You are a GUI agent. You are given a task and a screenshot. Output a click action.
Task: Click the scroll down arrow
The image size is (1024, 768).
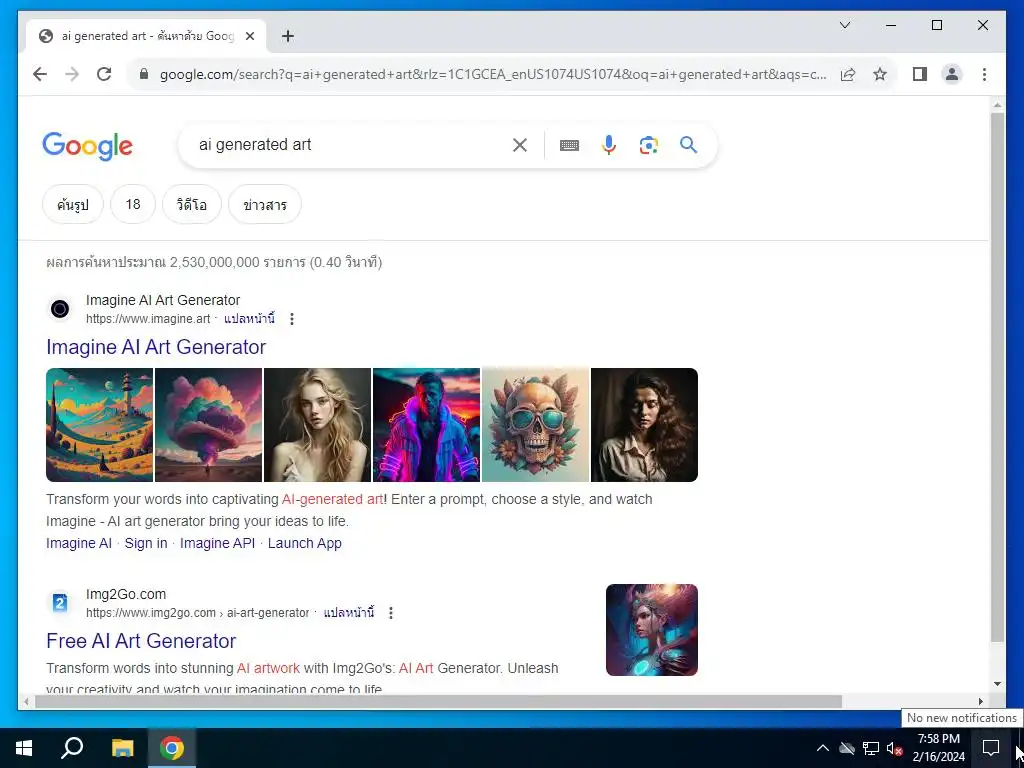tap(997, 684)
